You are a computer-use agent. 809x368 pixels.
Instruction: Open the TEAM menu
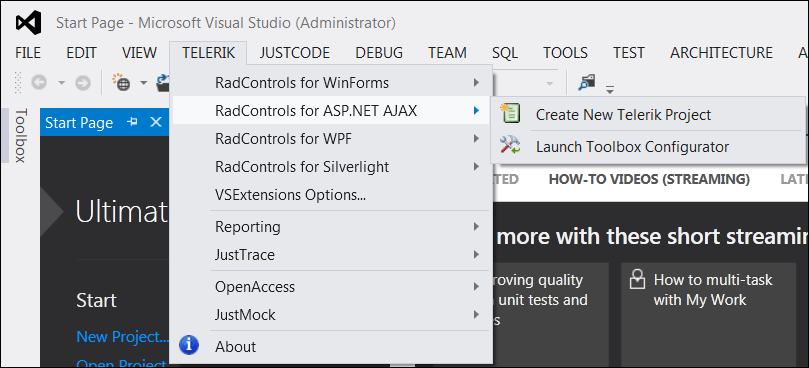tap(447, 53)
